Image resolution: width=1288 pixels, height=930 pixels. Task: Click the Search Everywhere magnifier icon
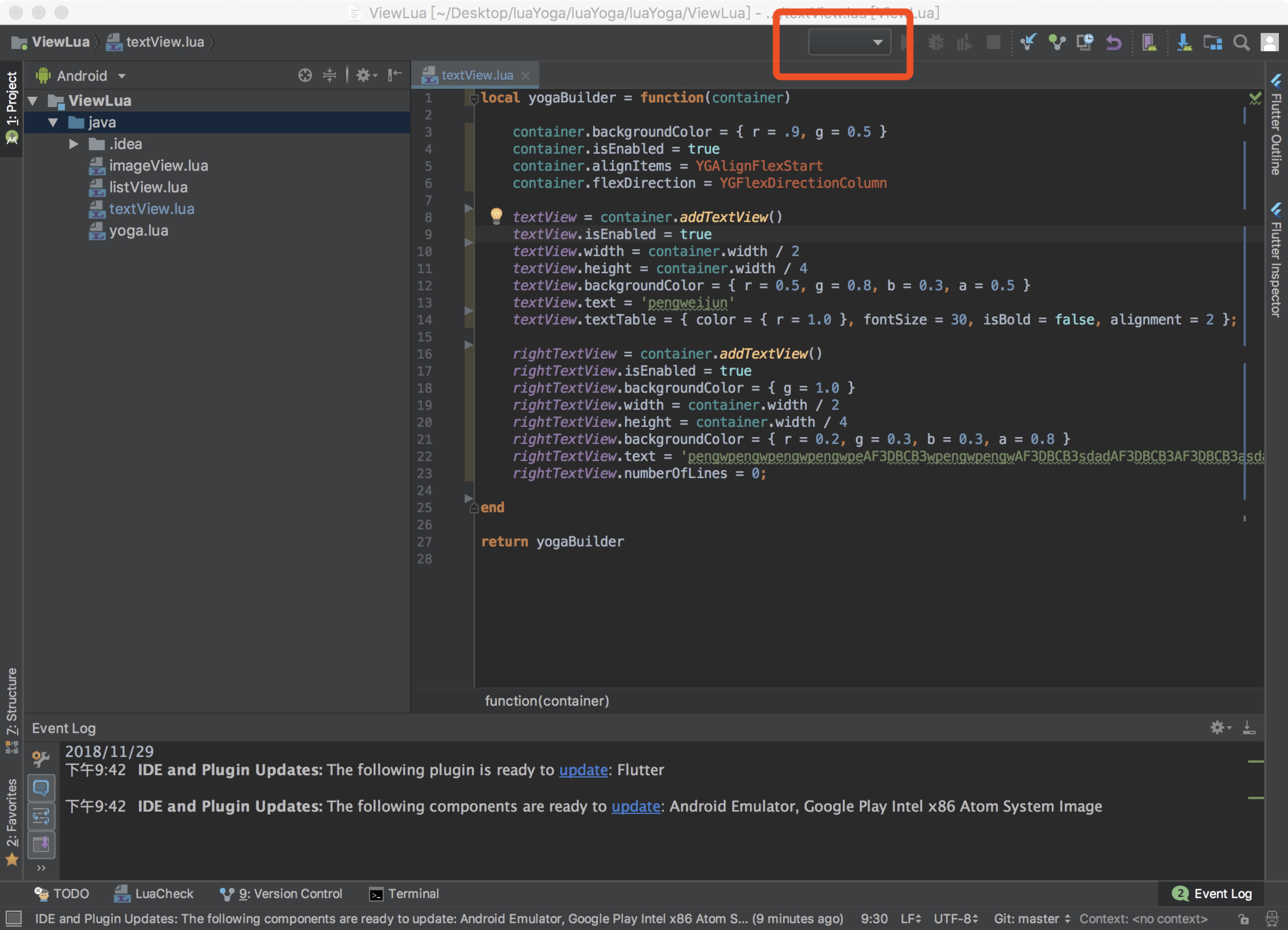coord(1241,43)
